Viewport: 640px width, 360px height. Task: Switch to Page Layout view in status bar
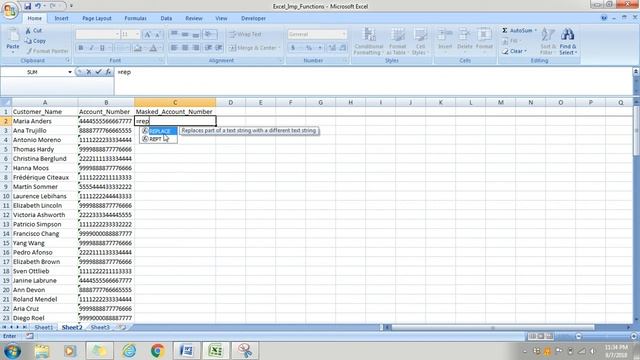point(541,336)
